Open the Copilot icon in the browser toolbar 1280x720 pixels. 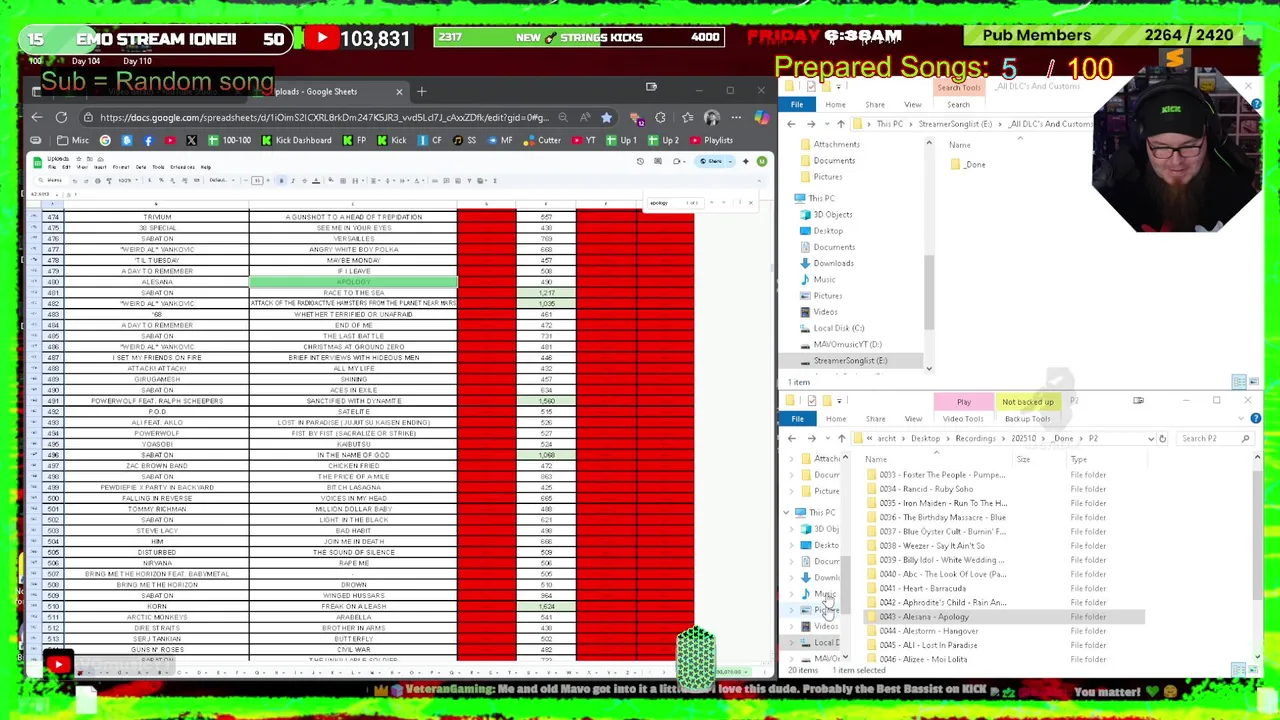coord(762,117)
